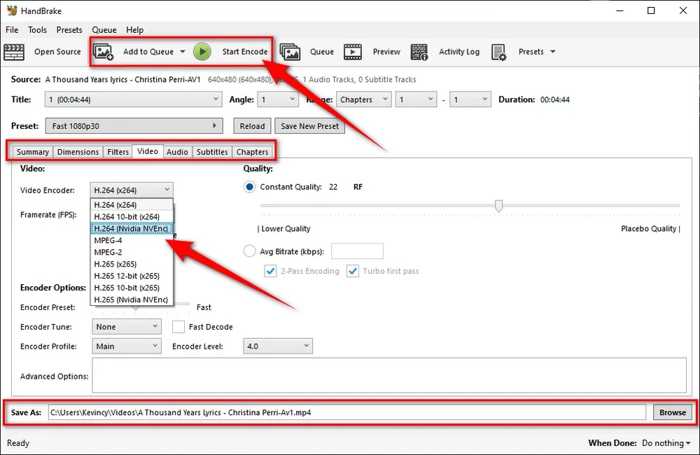Open the Title dropdown

(x=133, y=99)
